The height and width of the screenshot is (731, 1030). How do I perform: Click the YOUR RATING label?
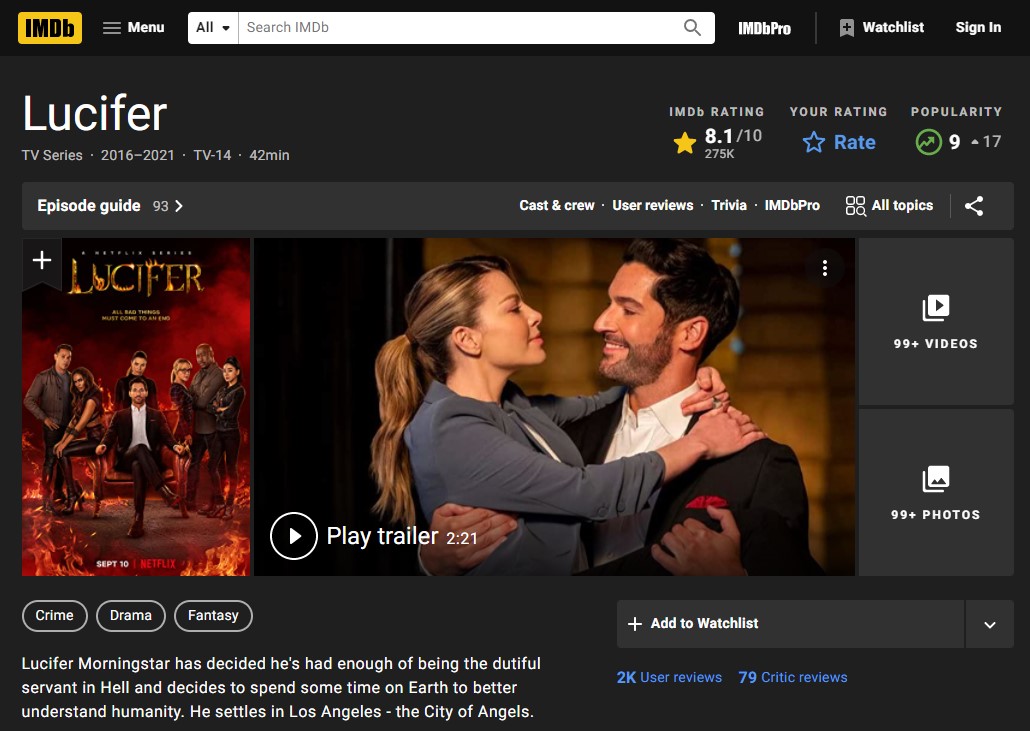pos(838,112)
